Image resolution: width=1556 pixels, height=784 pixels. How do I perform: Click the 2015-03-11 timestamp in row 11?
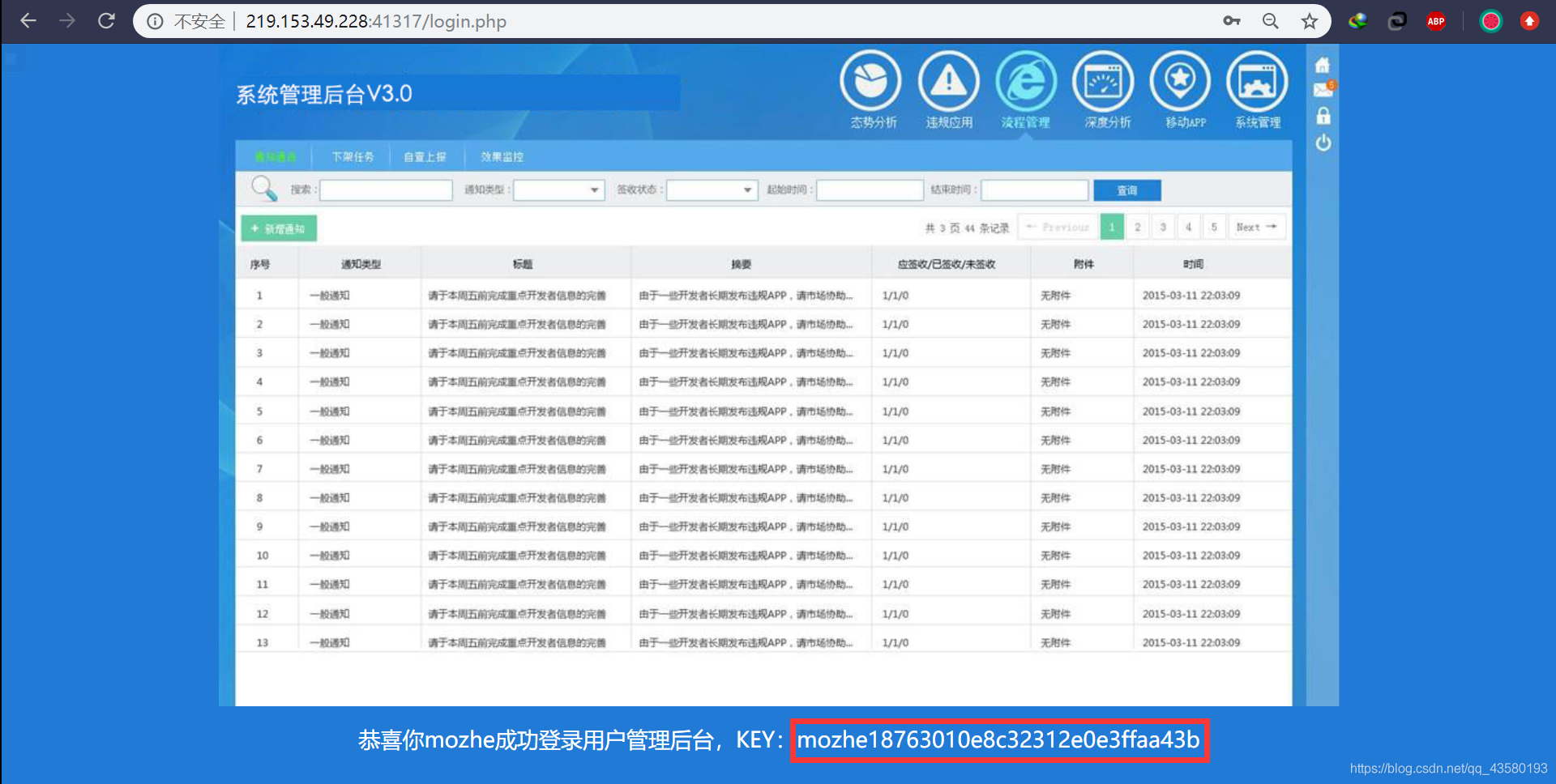1191,584
